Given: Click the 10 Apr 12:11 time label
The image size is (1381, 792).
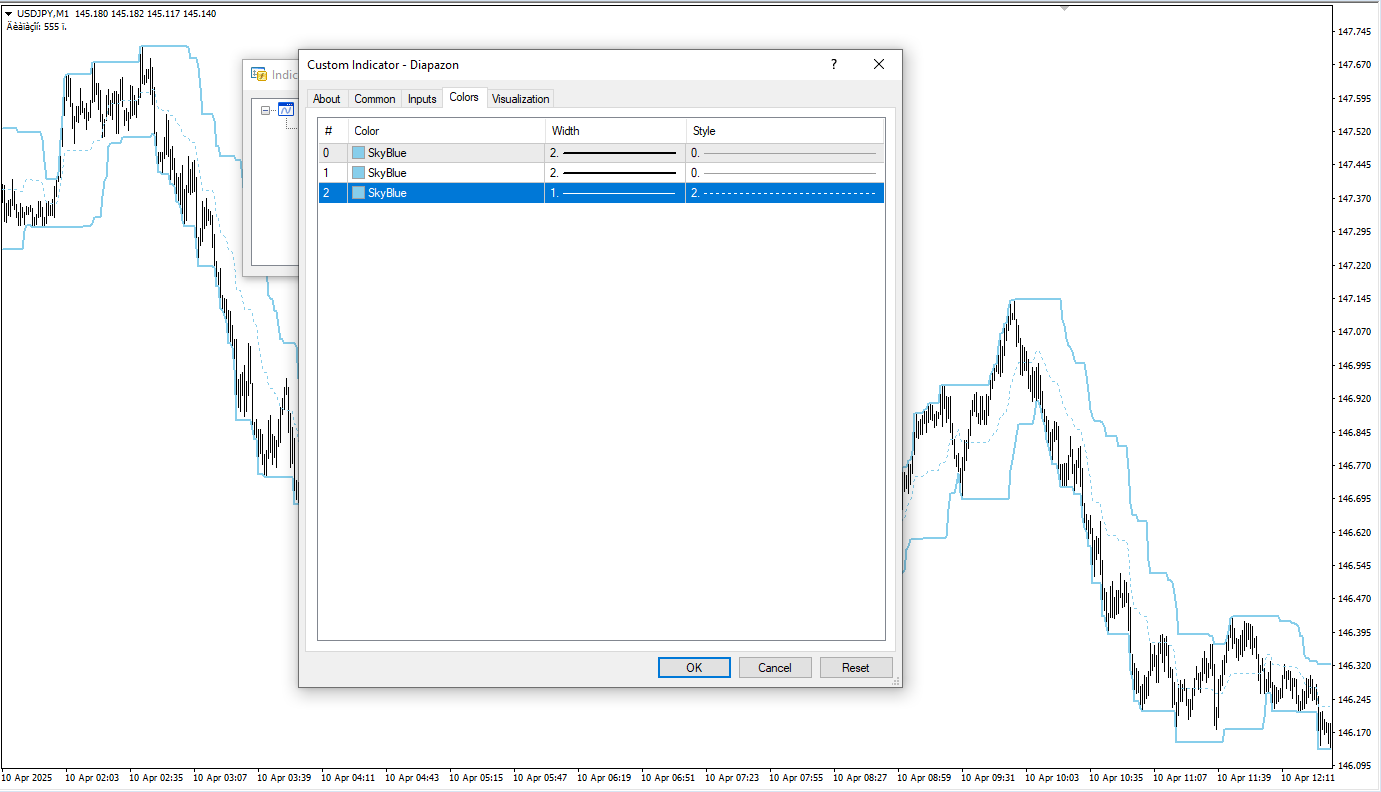Looking at the screenshot, I should tap(1308, 777).
